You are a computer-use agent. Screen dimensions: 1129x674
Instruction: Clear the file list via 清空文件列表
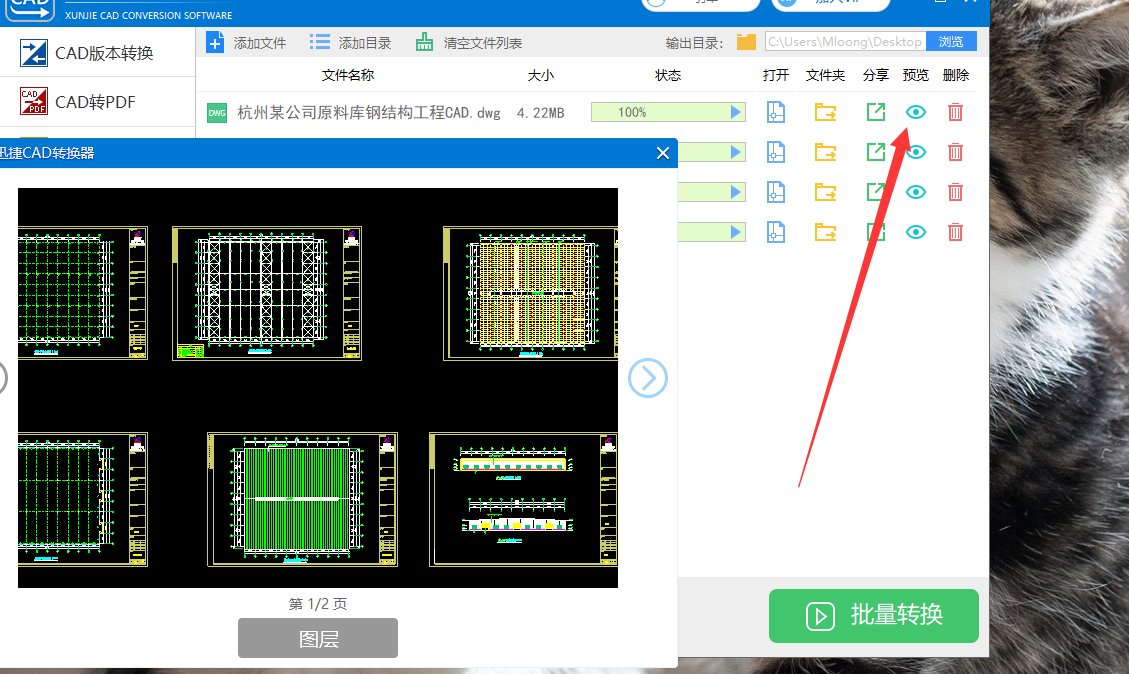pyautogui.click(x=424, y=42)
